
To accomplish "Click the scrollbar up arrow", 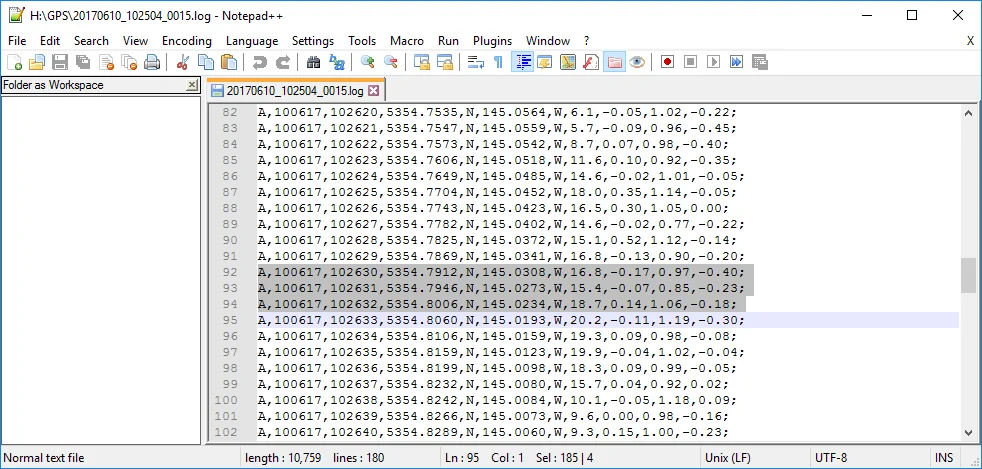I will (968, 113).
